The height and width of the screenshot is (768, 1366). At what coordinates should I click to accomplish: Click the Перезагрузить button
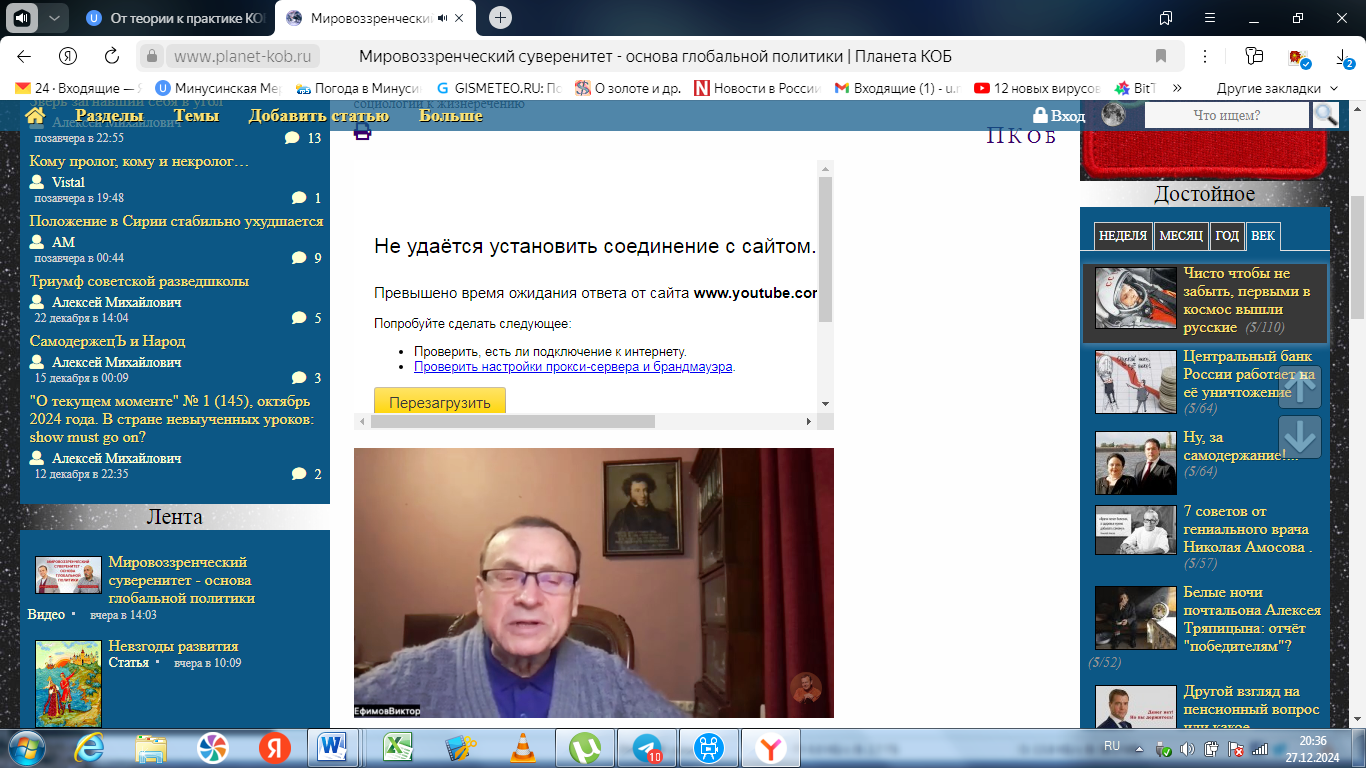click(440, 402)
